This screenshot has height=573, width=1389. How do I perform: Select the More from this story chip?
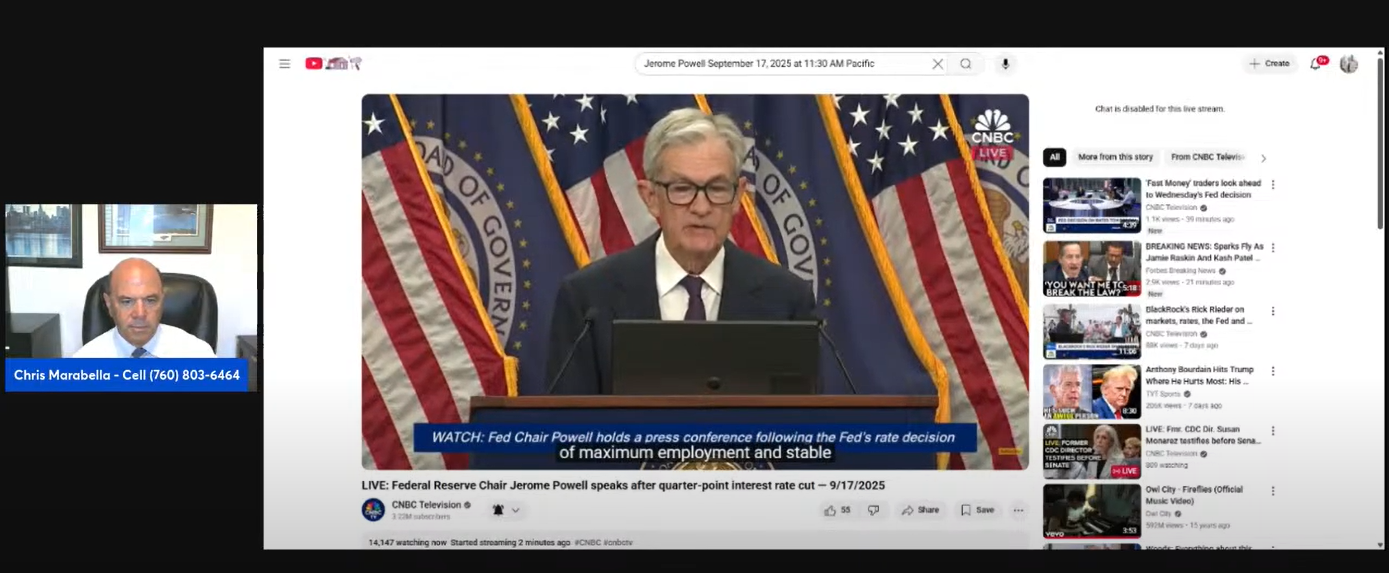point(1115,157)
